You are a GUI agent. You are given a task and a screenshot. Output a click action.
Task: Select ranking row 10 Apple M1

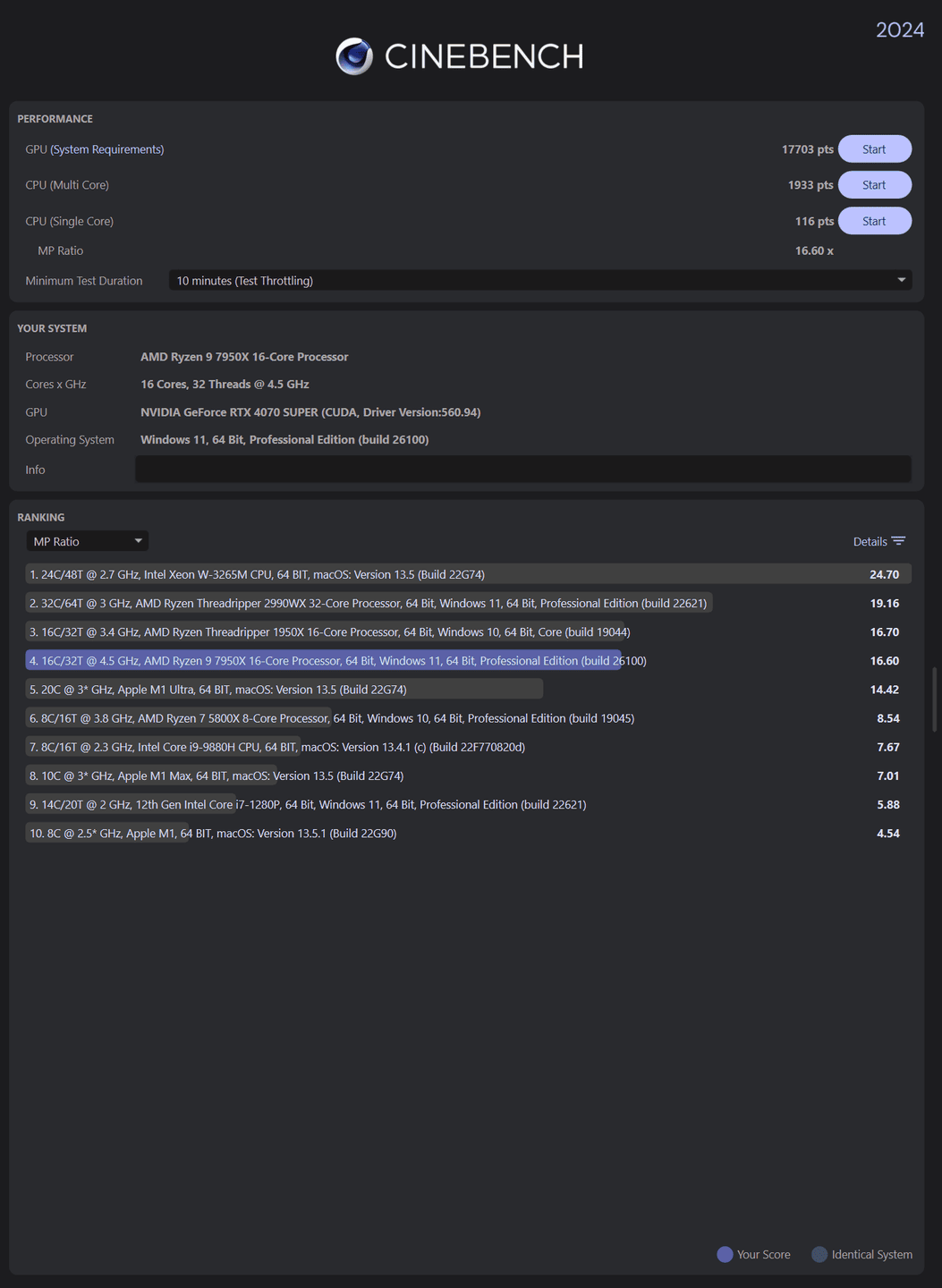(469, 833)
